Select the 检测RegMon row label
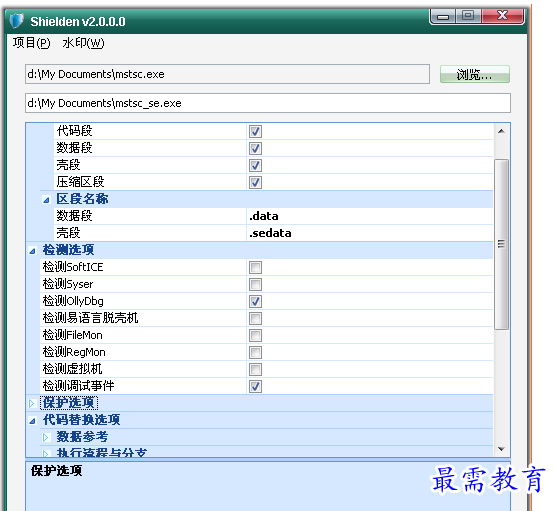554x511 pixels. pos(74,352)
